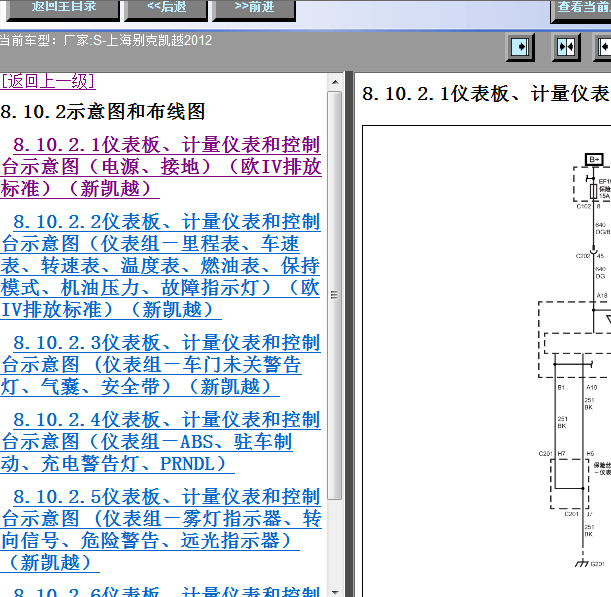This screenshot has height=597, width=611.
Task: Click the 返回主目录 button
Action: [63, 9]
